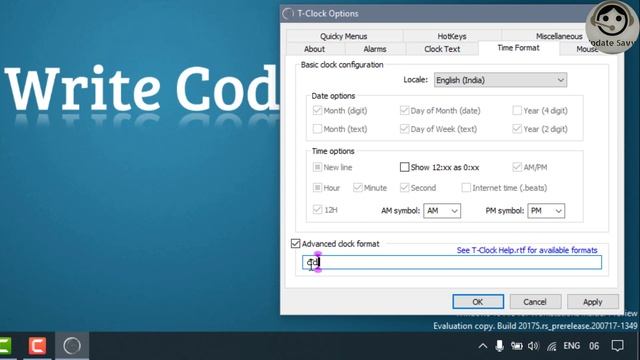Select the Time Format tab
The height and width of the screenshot is (360, 640).
518,48
